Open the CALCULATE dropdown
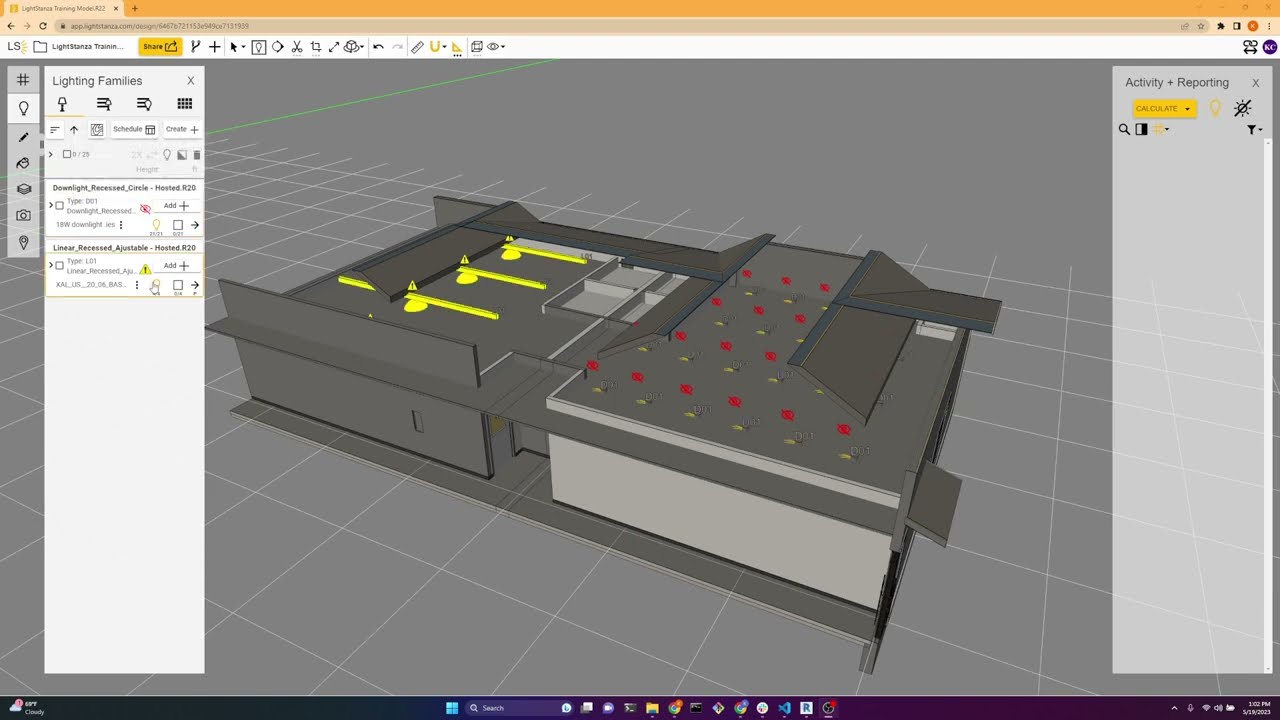The image size is (1280, 720). 1187,109
